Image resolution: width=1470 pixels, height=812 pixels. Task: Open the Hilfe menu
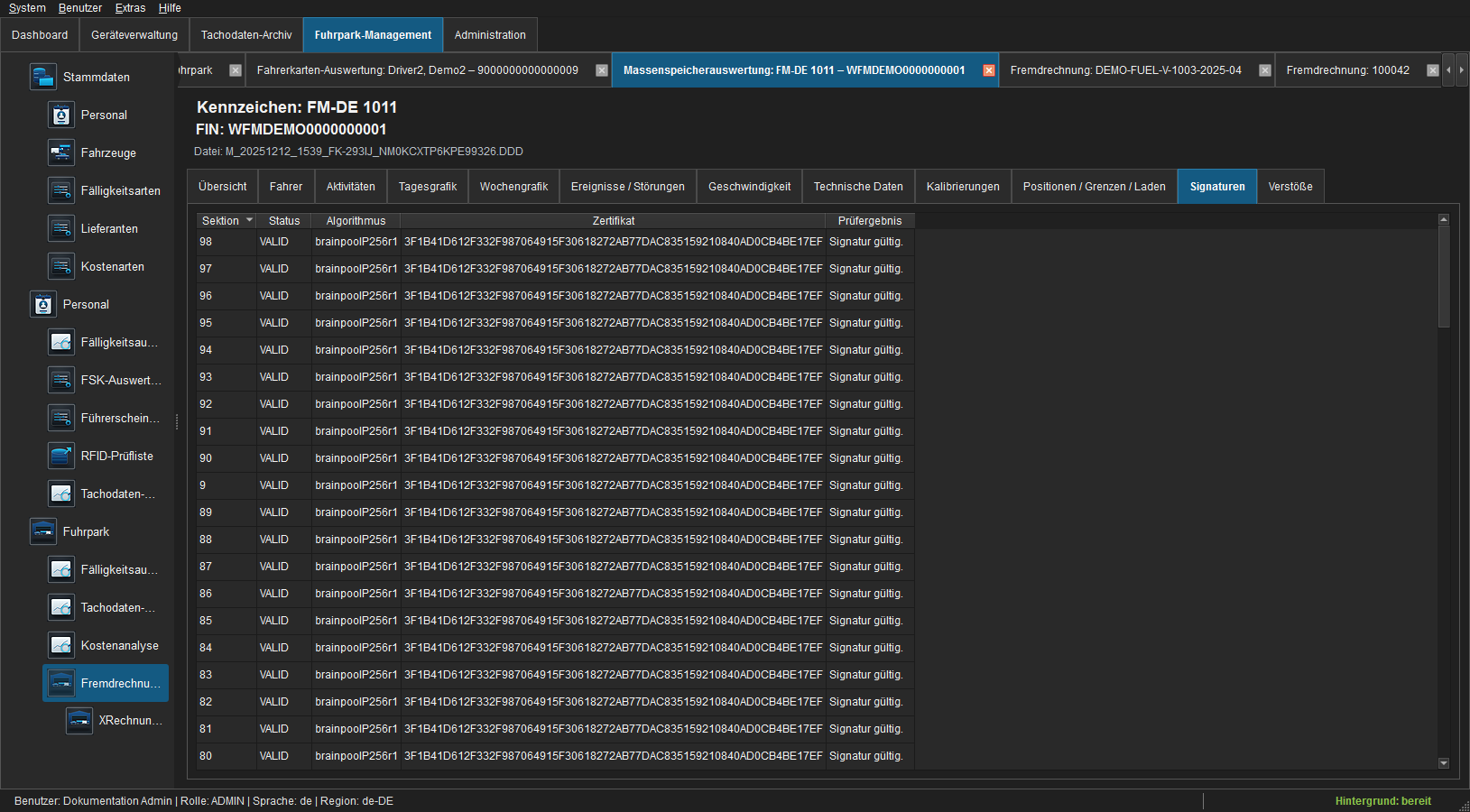(x=170, y=8)
